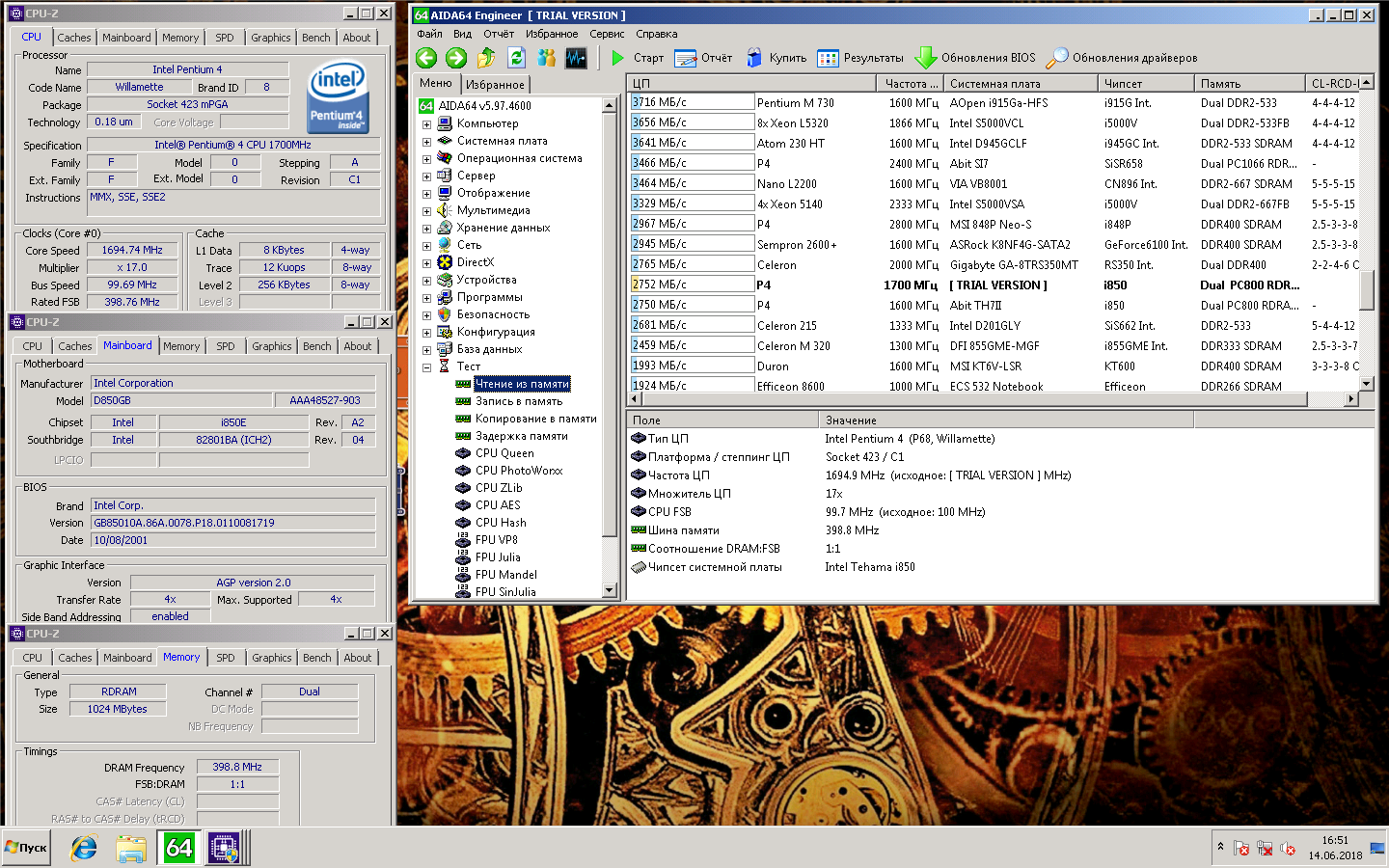Click the Up level arrow icon
Viewport: 1389px width, 868px height.
(486, 58)
